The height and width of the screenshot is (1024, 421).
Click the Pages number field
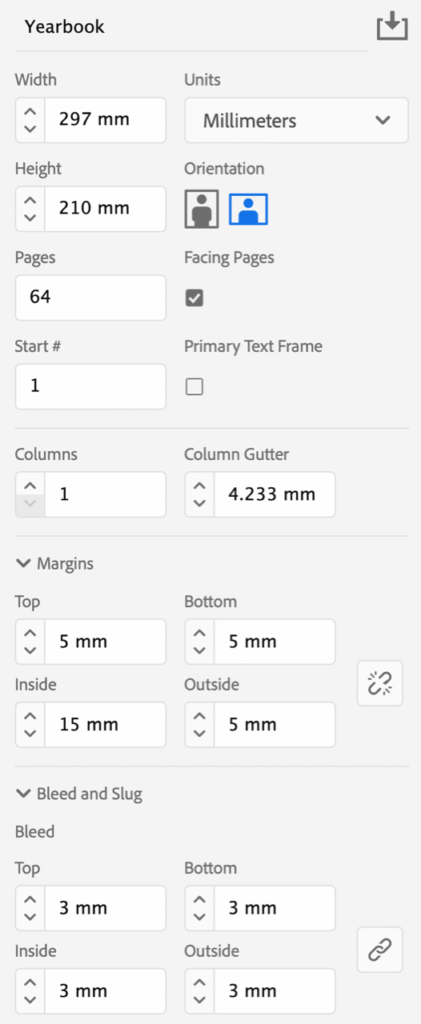point(91,298)
